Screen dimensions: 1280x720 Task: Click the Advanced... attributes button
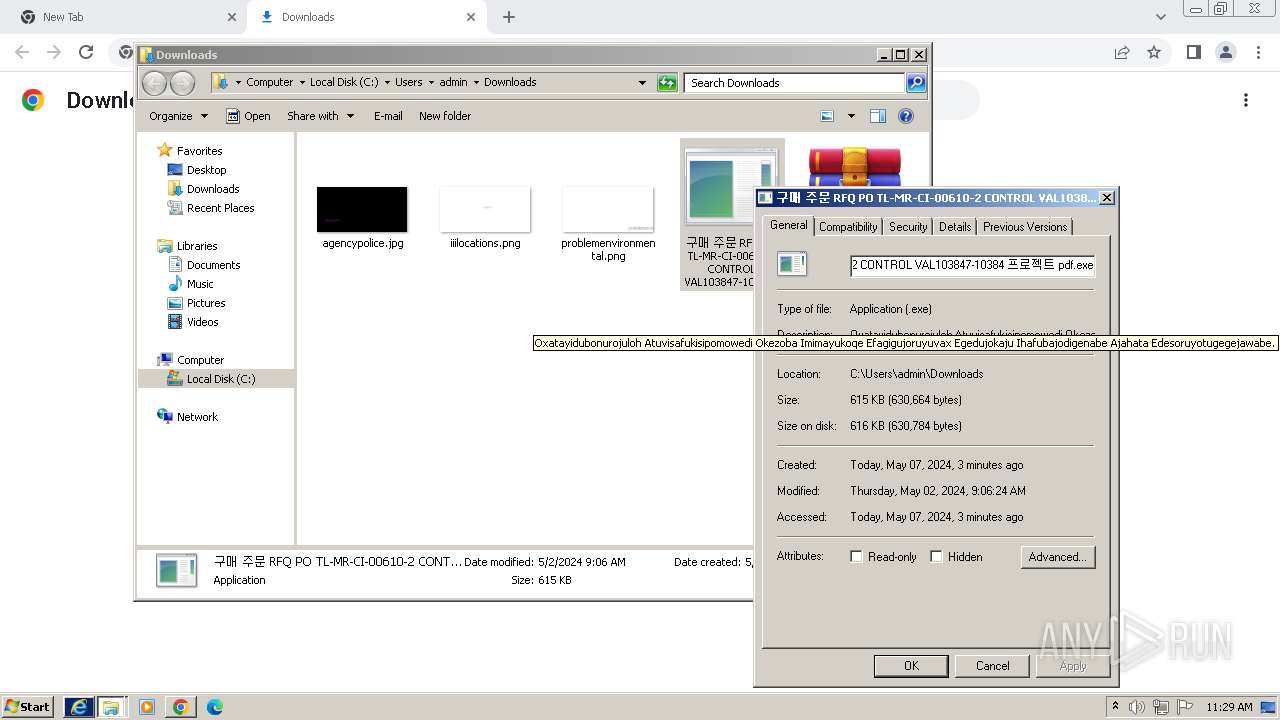pyautogui.click(x=1058, y=557)
